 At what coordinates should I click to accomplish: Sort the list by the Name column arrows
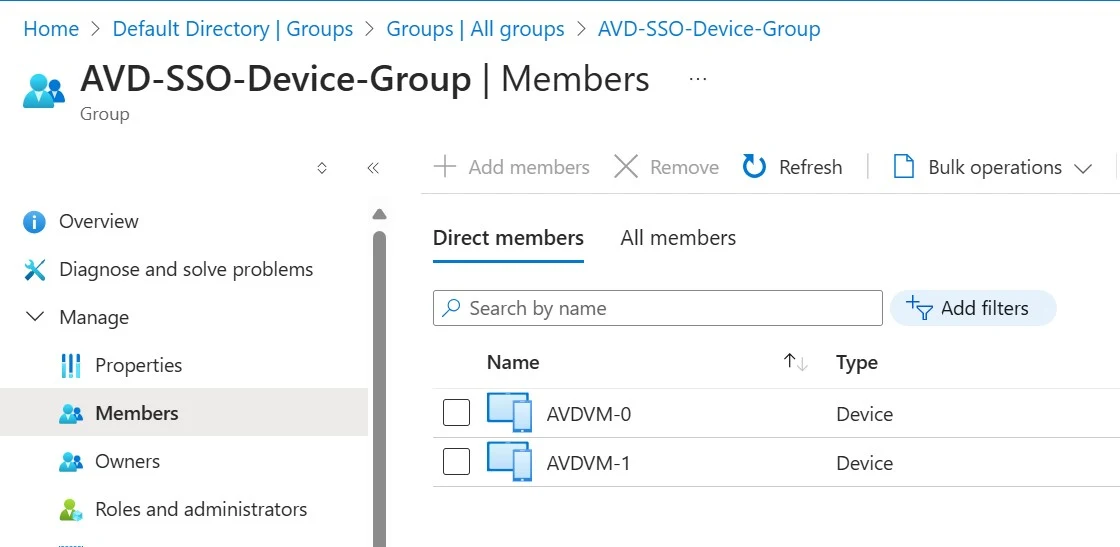point(796,363)
